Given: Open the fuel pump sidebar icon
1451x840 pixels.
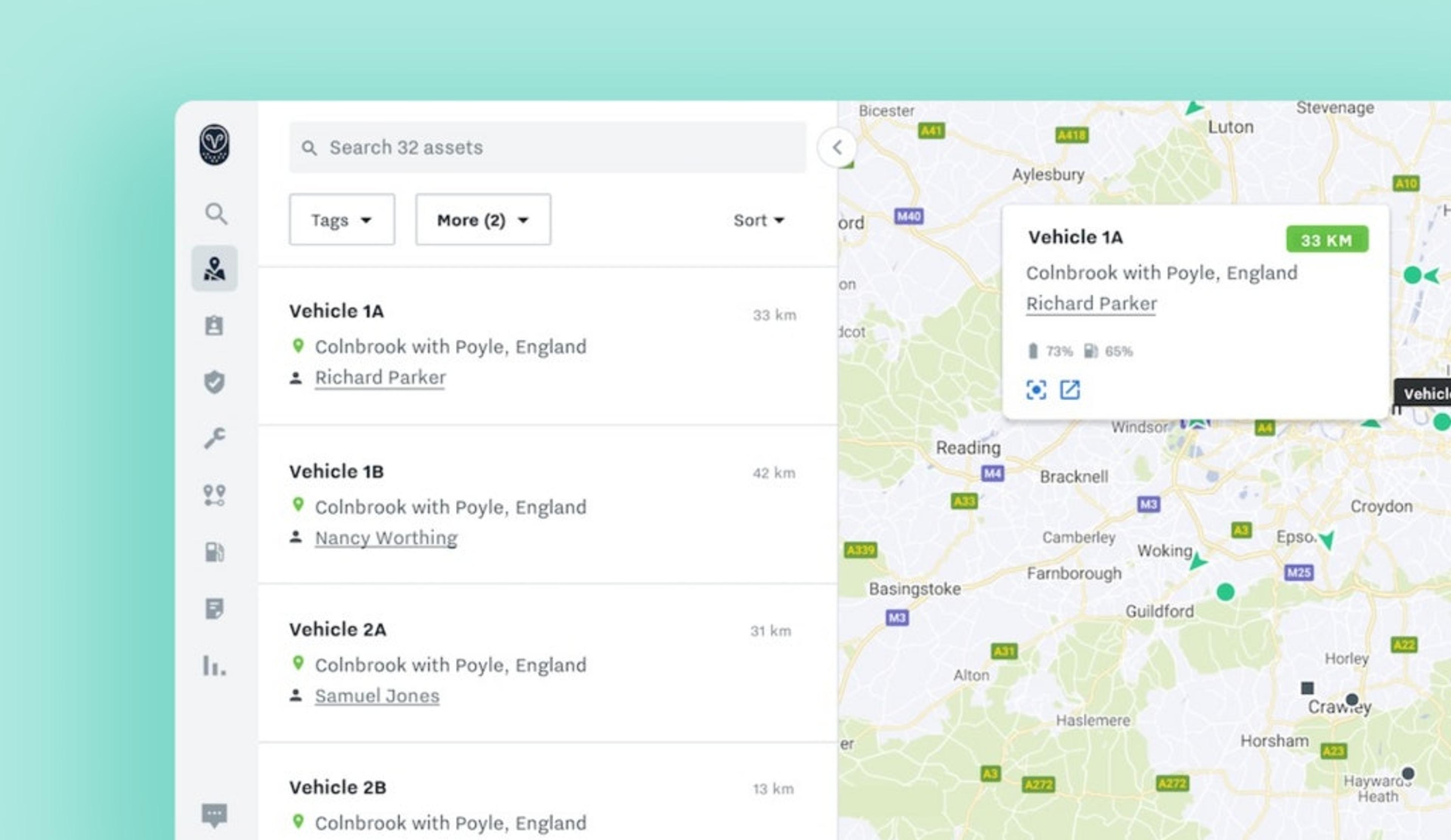Looking at the screenshot, I should (214, 552).
